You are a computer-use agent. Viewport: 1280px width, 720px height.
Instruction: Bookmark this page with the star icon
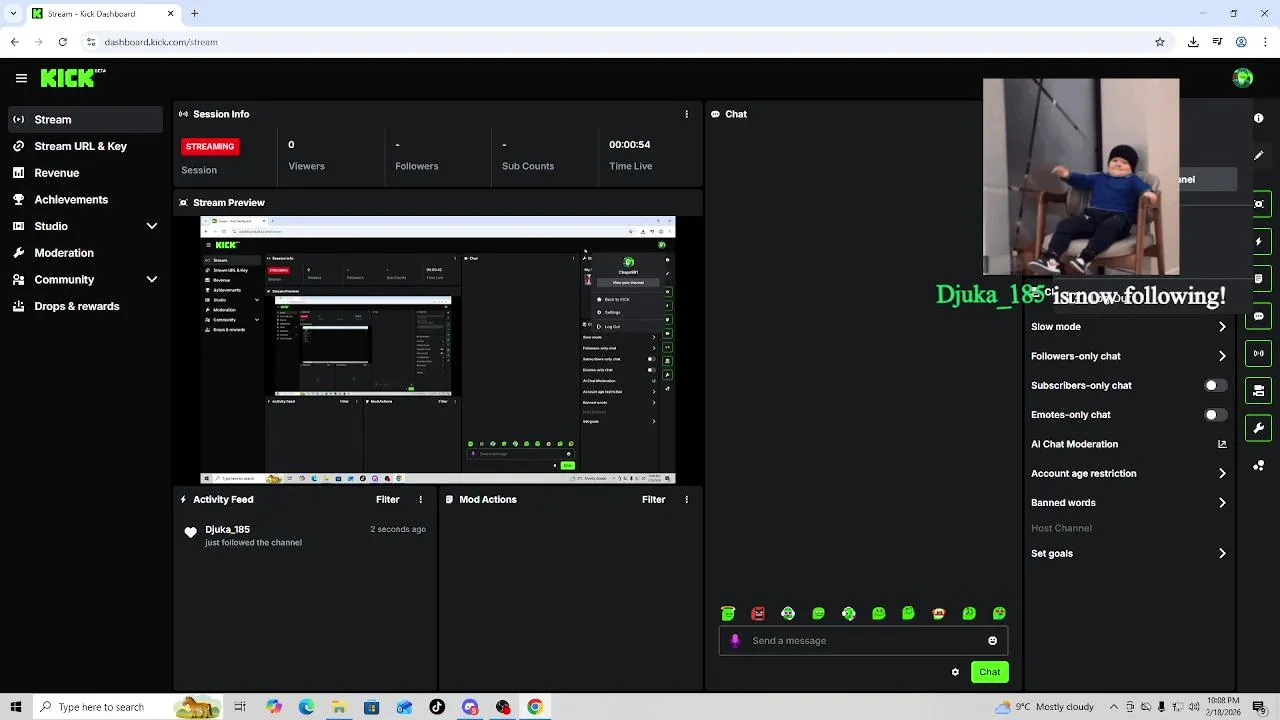pos(1160,42)
